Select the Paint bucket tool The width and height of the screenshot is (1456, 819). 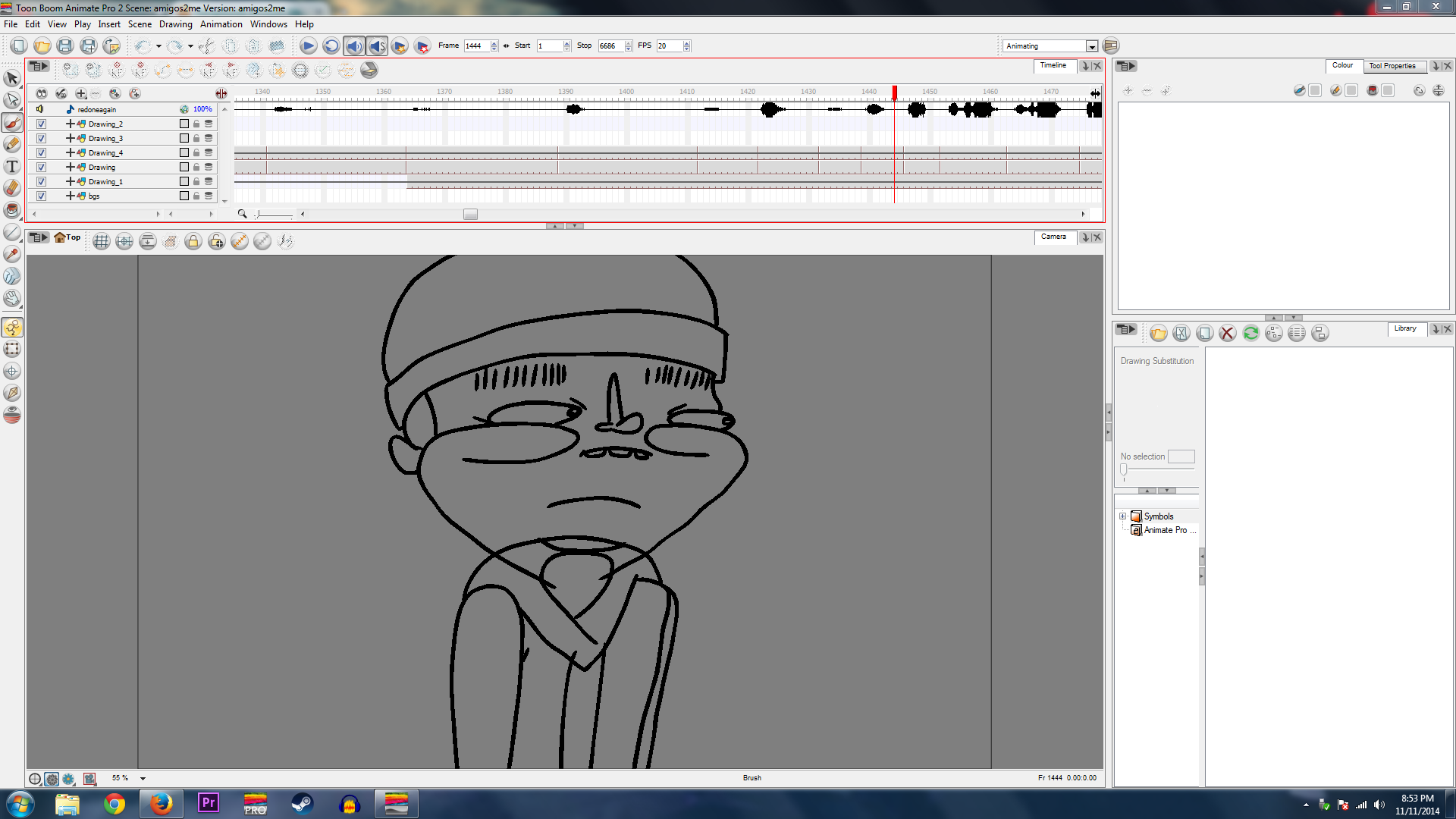(12, 210)
